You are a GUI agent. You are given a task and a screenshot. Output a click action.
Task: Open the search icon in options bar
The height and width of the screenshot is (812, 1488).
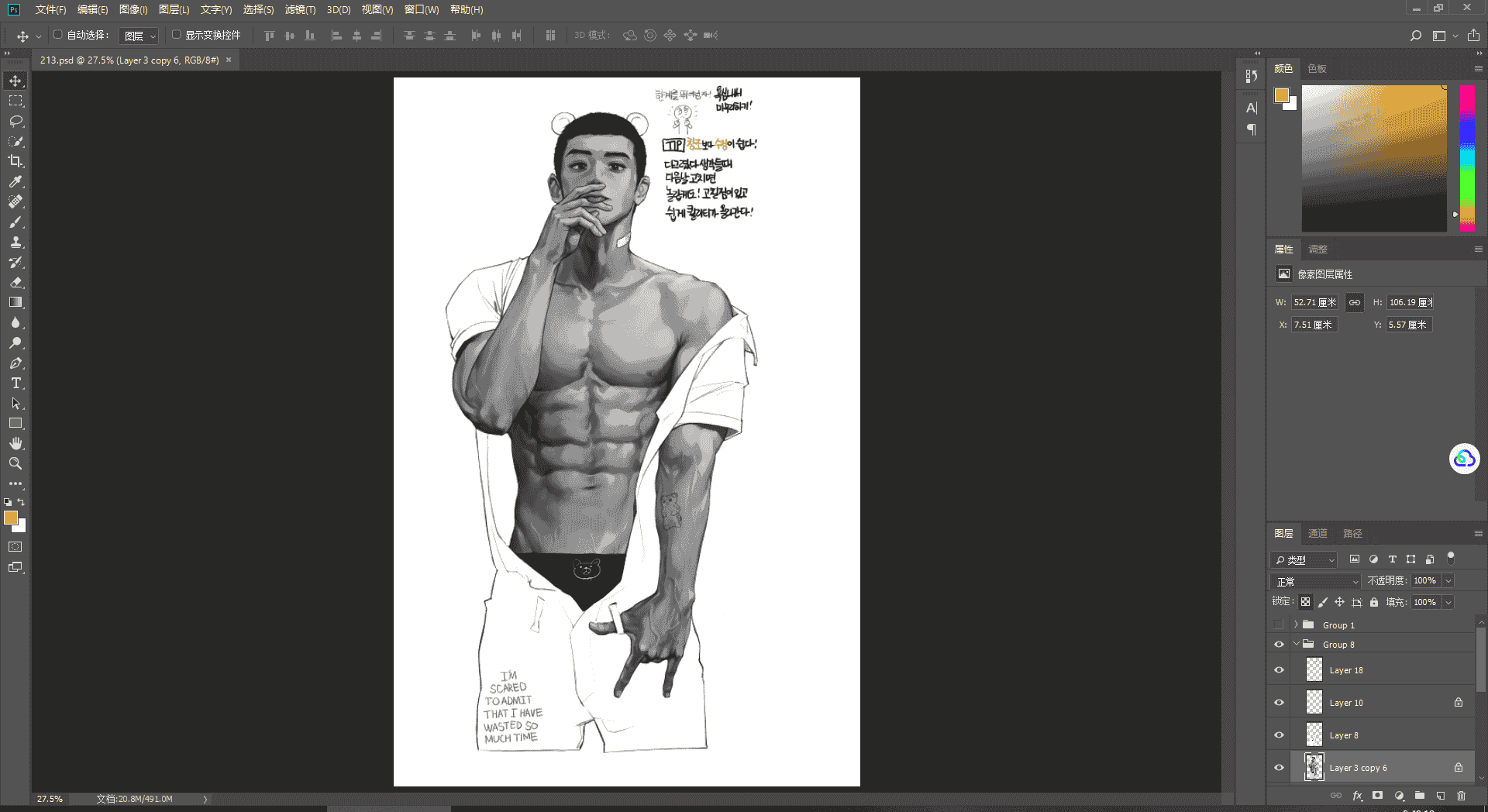coord(1416,36)
